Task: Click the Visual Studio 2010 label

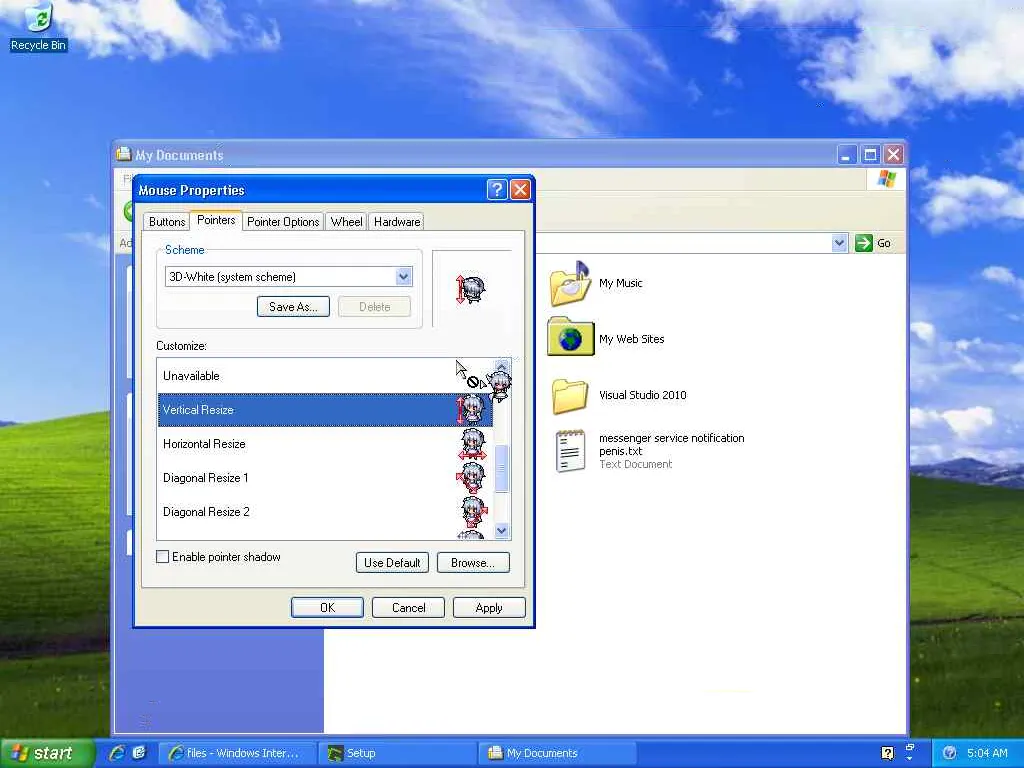Action: [643, 395]
